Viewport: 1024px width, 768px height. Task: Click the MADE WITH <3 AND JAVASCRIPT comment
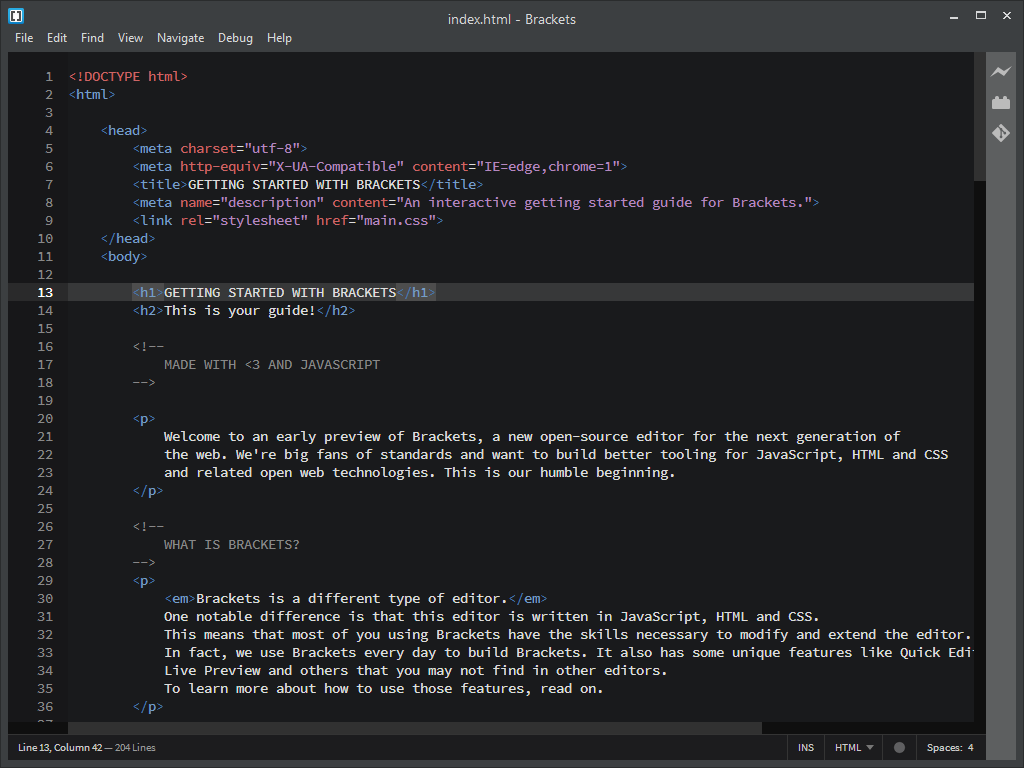click(x=272, y=364)
